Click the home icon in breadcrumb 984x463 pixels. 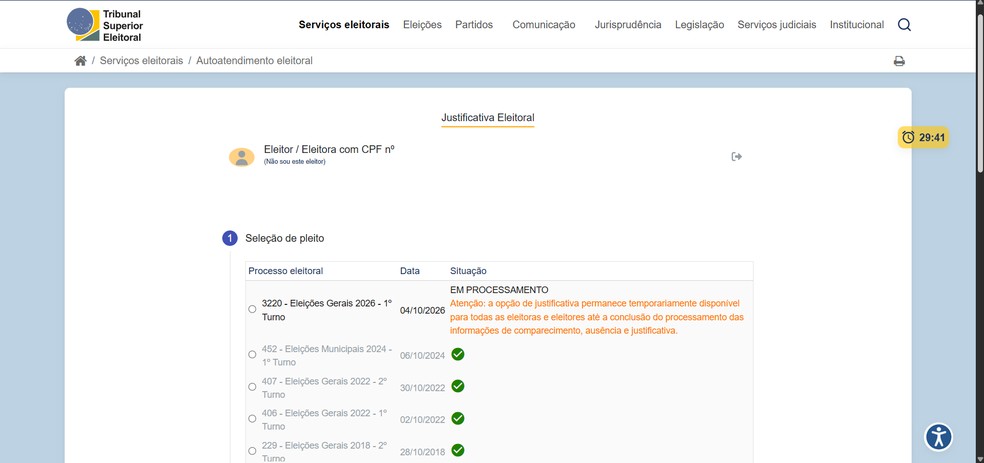coord(80,61)
